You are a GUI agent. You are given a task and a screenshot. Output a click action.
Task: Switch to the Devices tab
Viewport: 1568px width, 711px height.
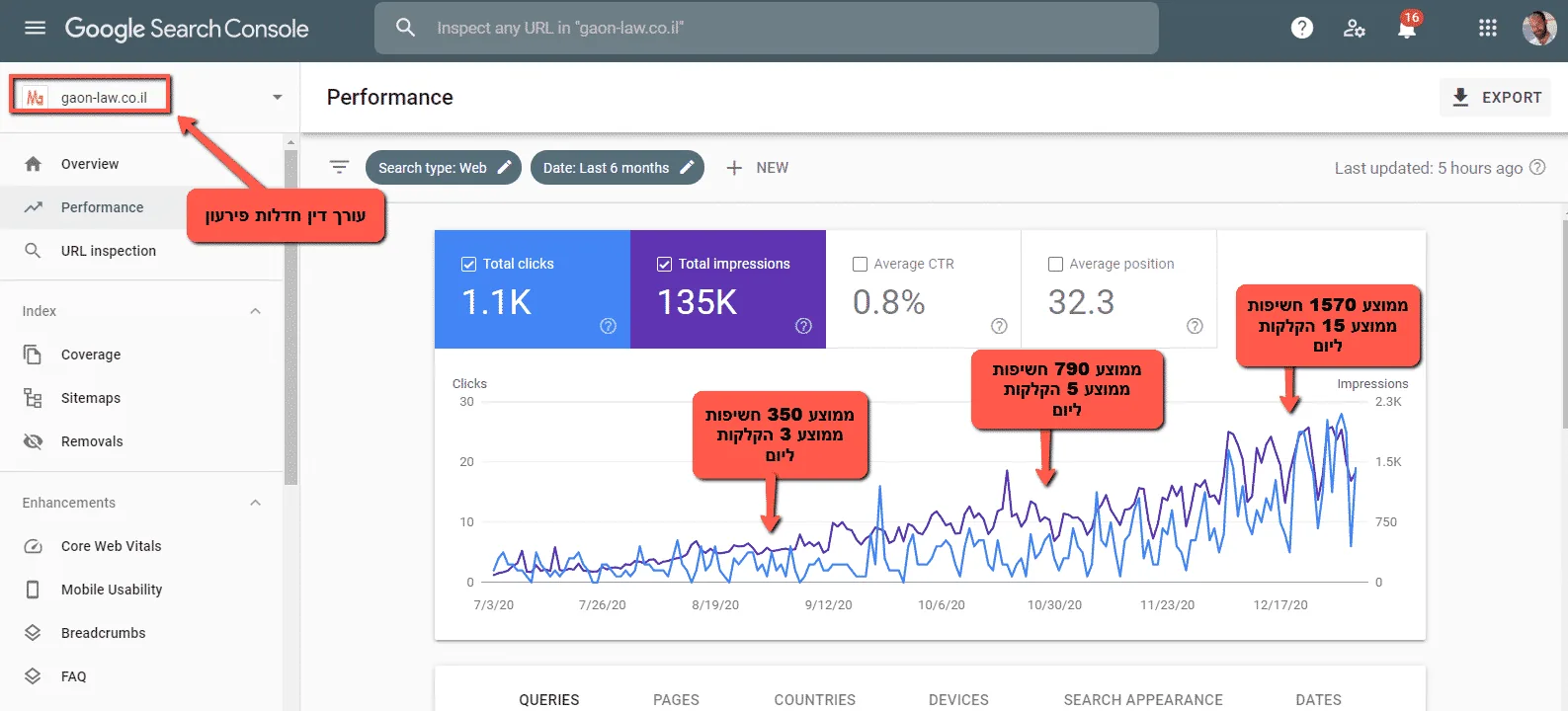958,699
